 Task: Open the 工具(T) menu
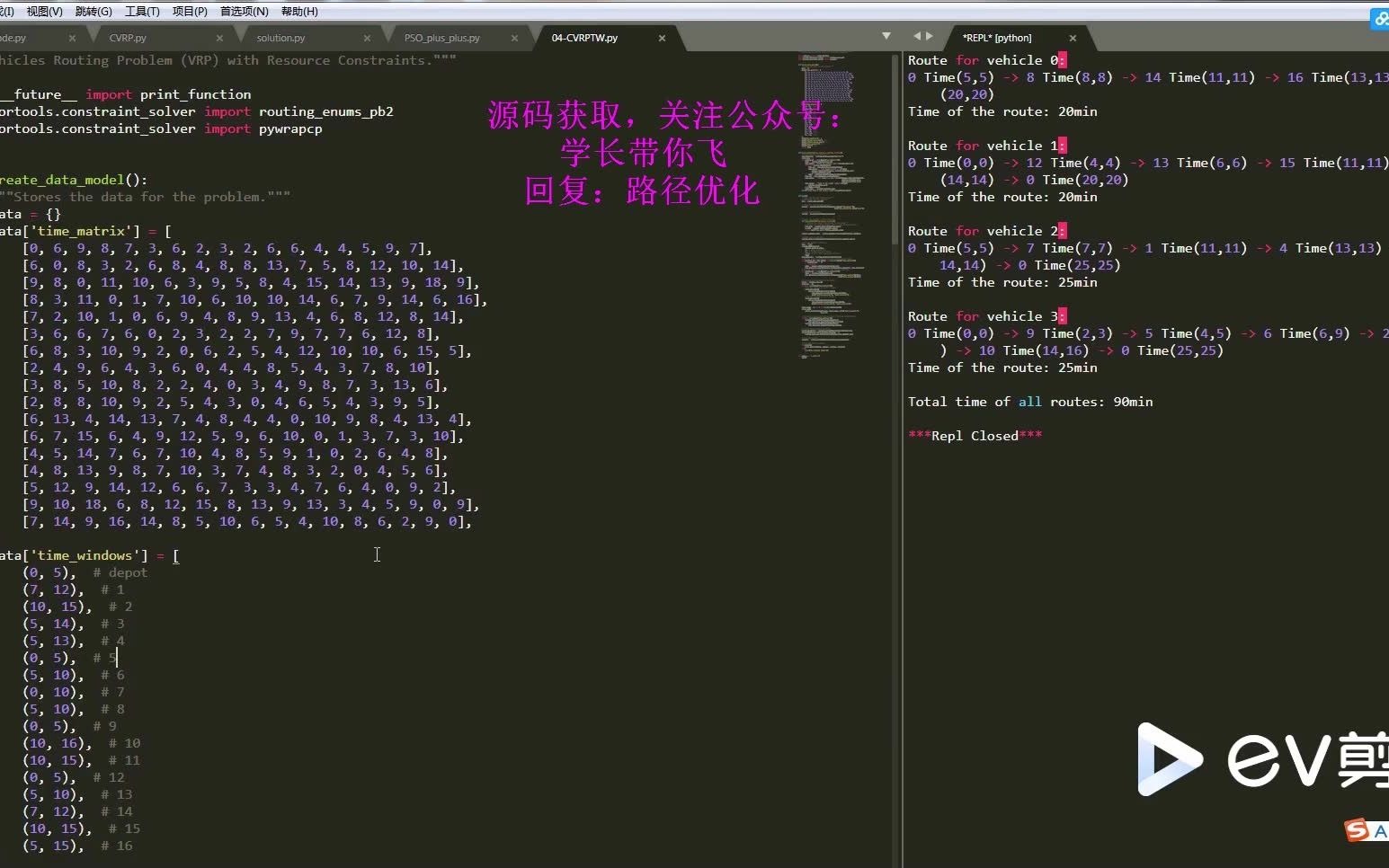pyautogui.click(x=142, y=12)
